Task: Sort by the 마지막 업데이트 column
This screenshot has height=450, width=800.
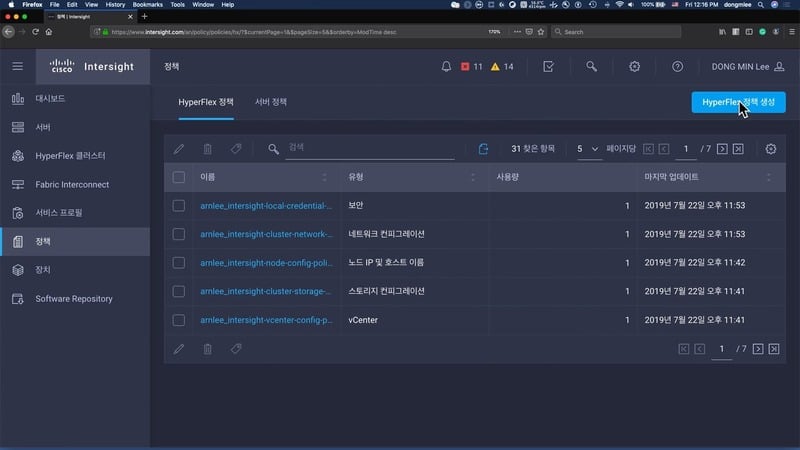Action: pos(768,177)
